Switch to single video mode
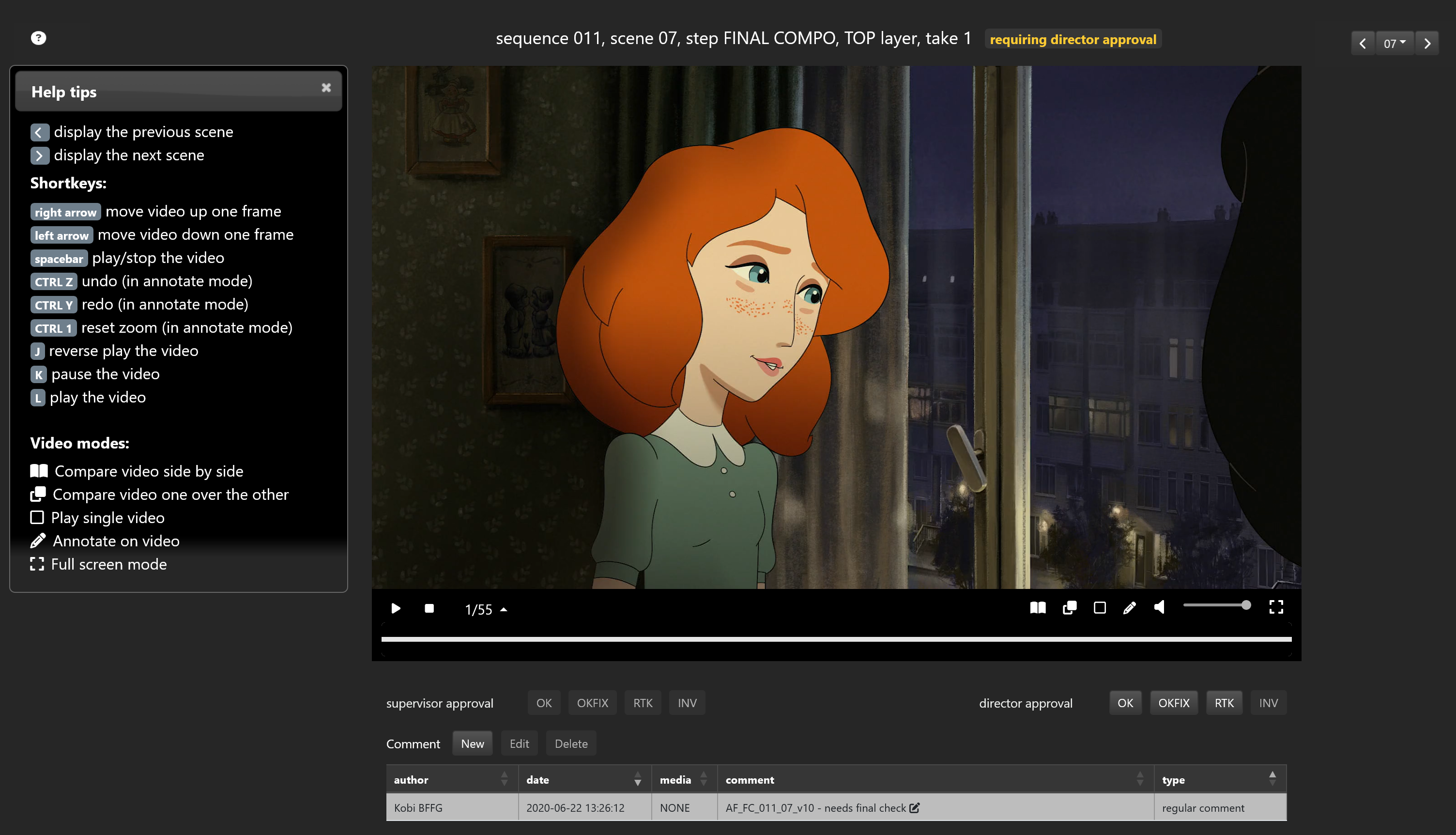 [1100, 607]
